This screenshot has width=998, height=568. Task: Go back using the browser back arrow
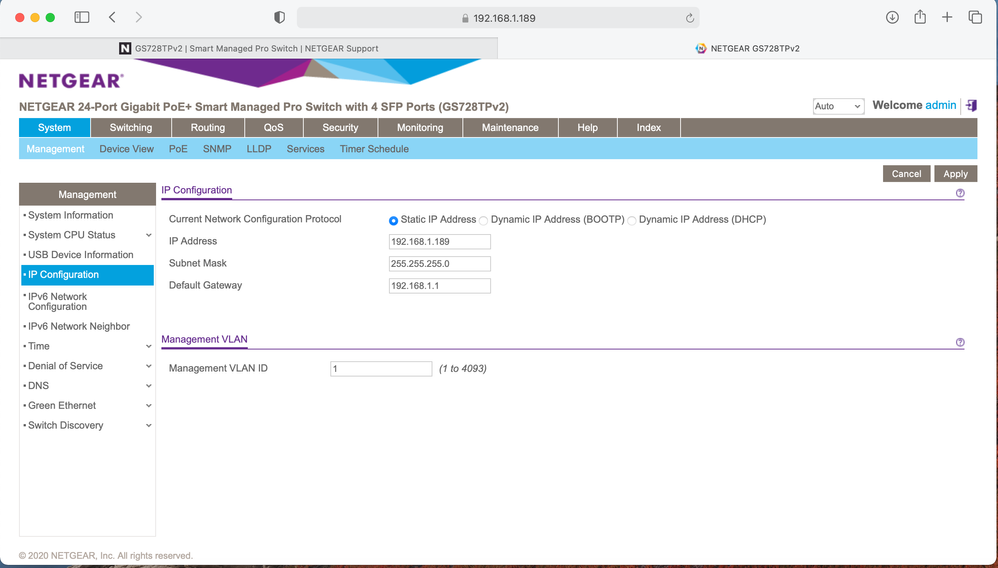point(112,17)
